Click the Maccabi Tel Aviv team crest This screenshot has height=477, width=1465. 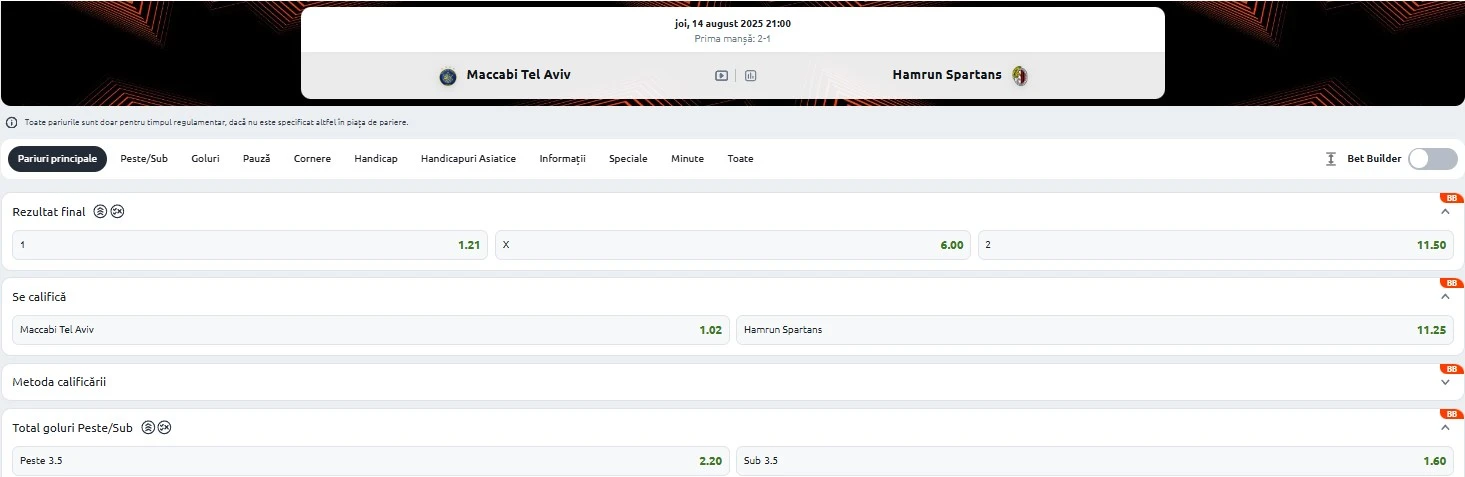pyautogui.click(x=448, y=75)
